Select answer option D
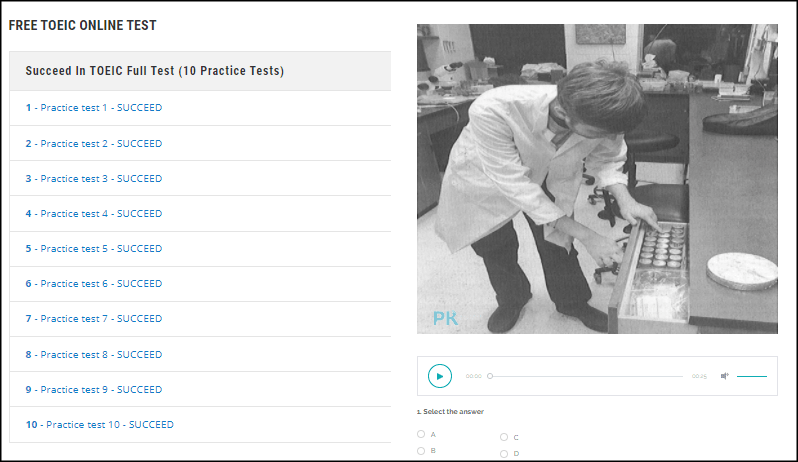The width and height of the screenshot is (798, 462). [504, 453]
